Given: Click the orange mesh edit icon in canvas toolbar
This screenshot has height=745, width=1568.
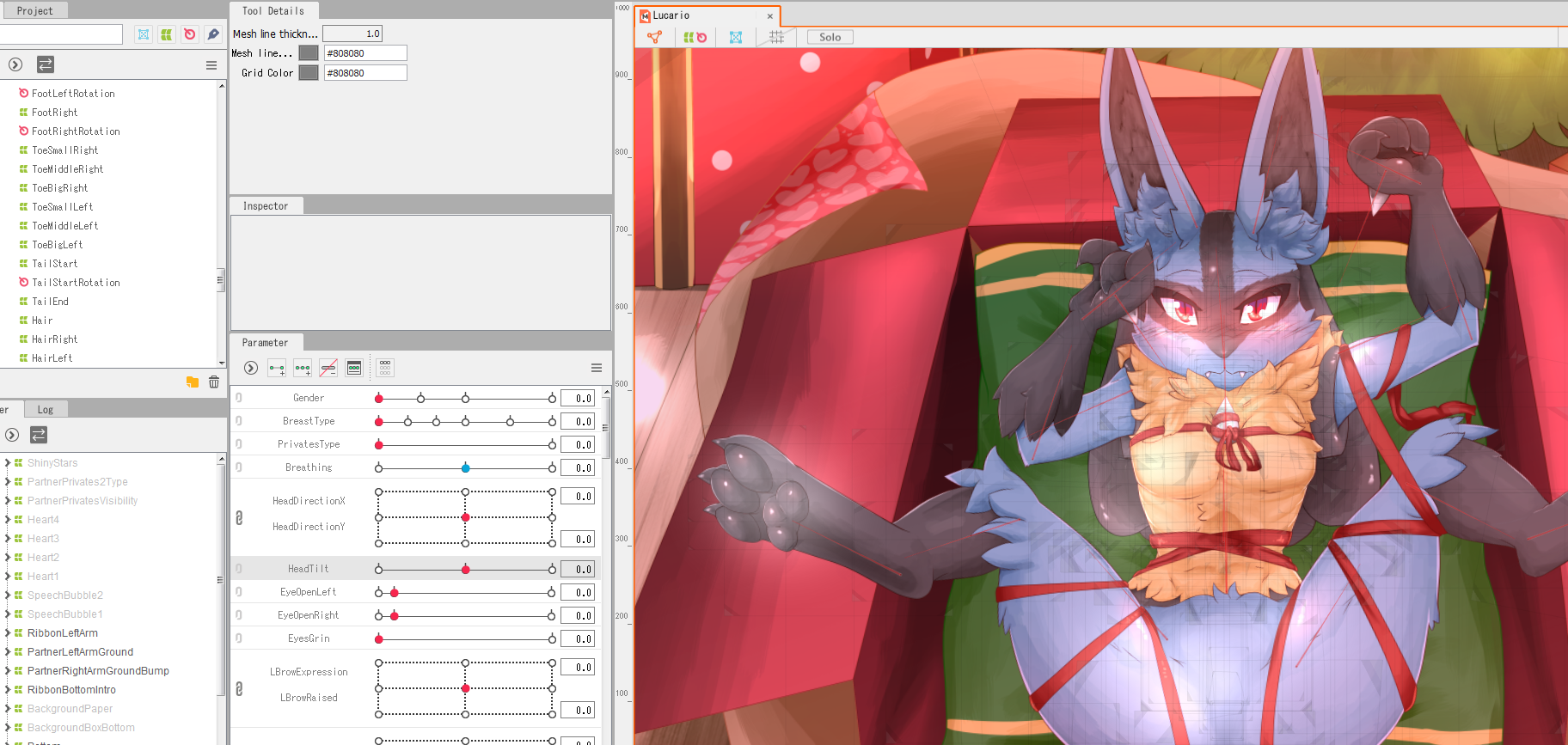Looking at the screenshot, I should [655, 37].
